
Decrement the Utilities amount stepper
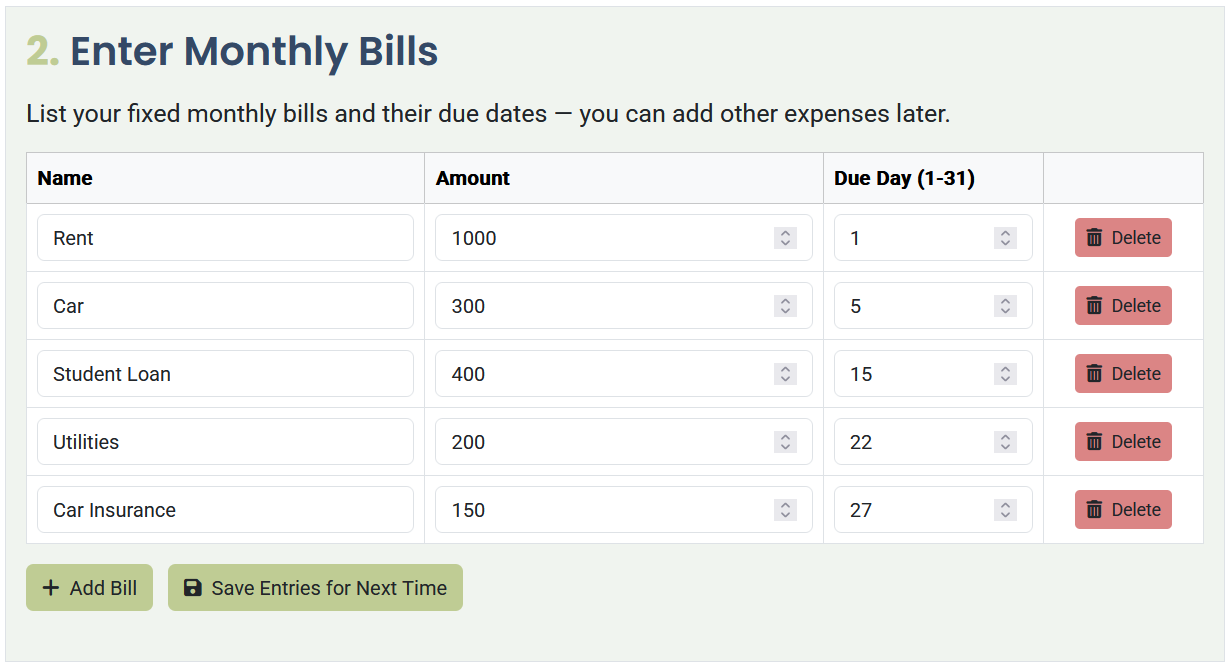click(786, 447)
